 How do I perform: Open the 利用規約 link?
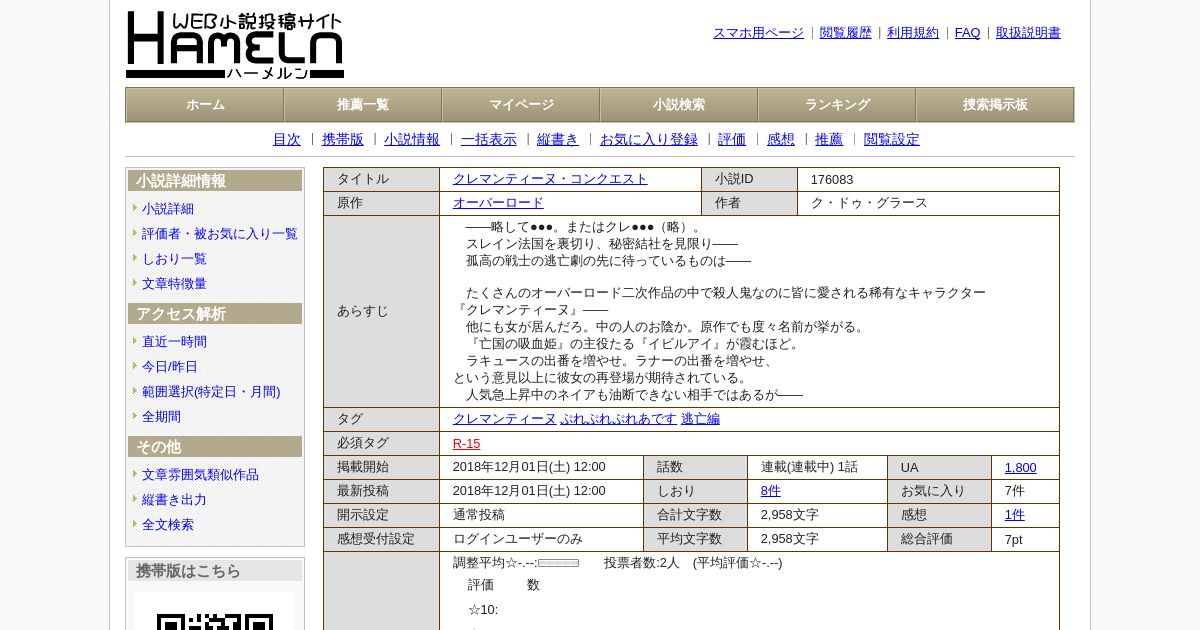click(913, 33)
